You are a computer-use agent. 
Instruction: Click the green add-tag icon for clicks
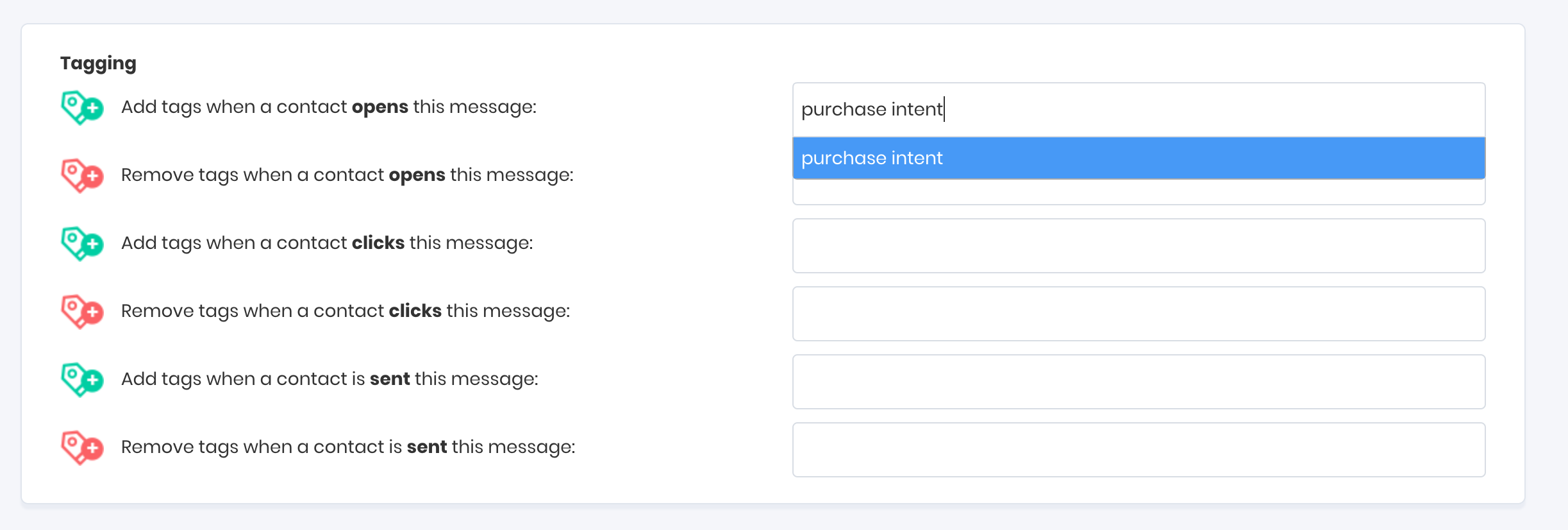(82, 243)
